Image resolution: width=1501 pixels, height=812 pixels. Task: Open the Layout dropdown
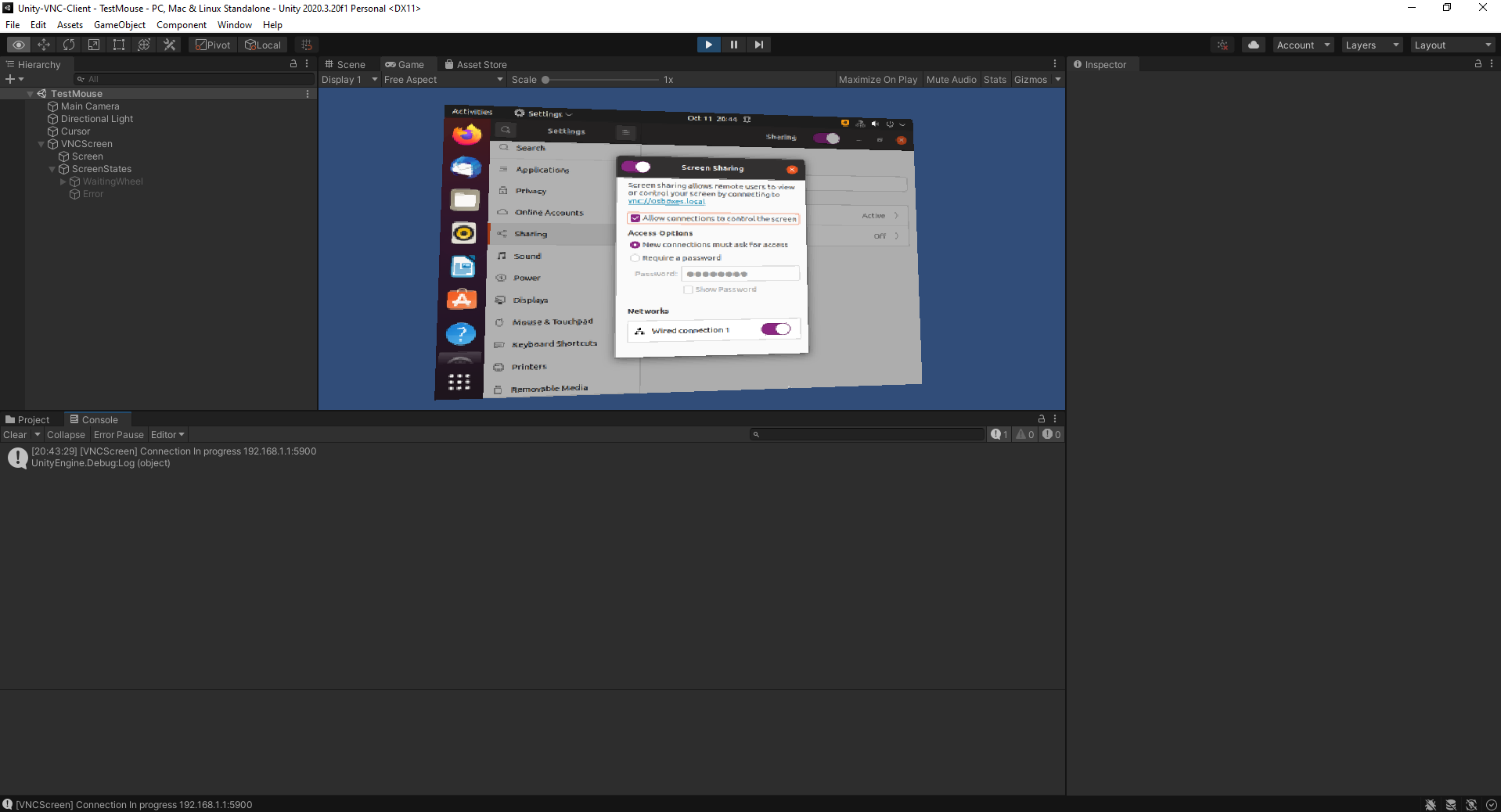(x=1452, y=45)
